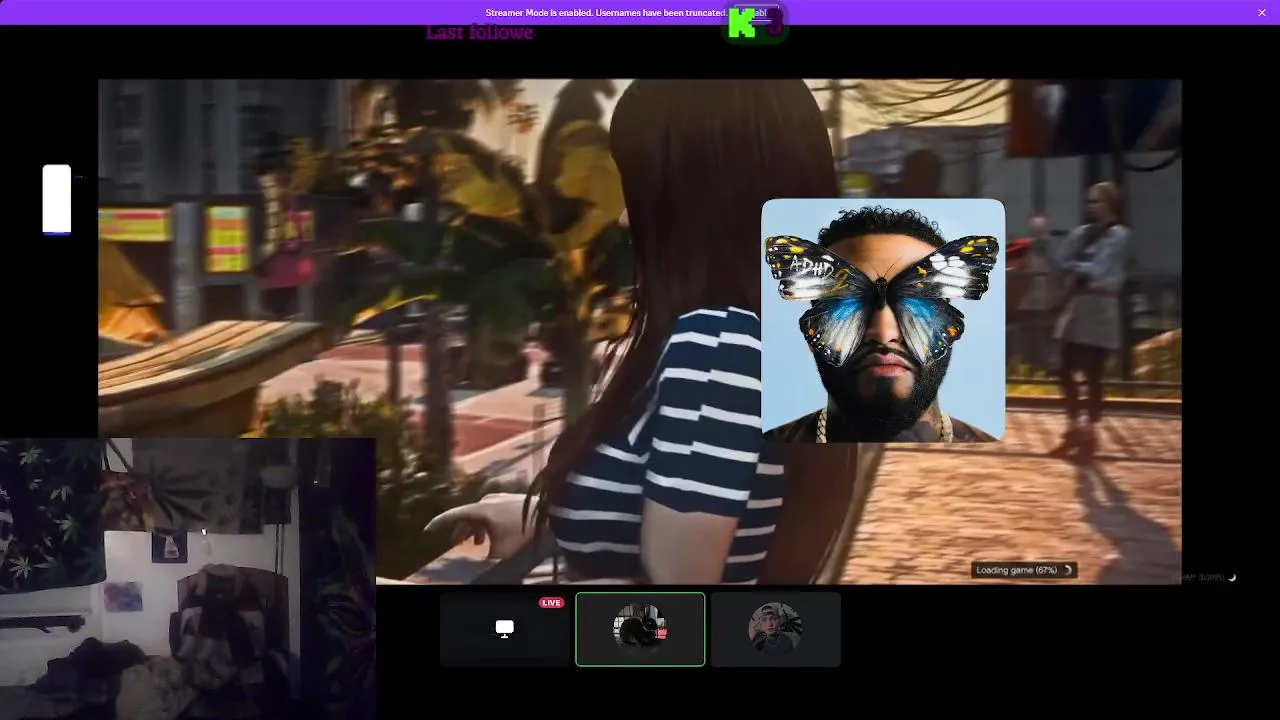The image size is (1280, 720).
Task: Click the green Kick logo icon
Action: pyautogui.click(x=742, y=25)
